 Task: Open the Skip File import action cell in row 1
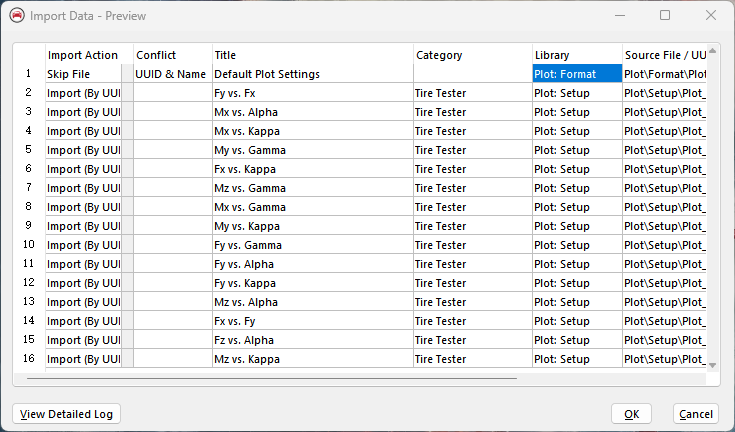pyautogui.click(x=83, y=74)
